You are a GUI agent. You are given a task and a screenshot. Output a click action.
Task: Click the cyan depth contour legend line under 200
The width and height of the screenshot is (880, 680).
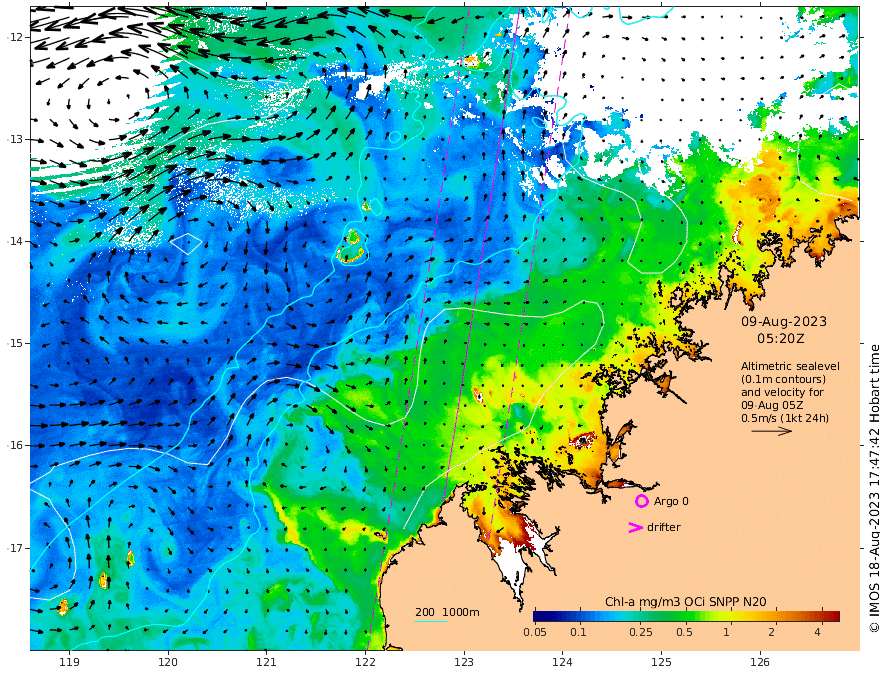coord(431,621)
